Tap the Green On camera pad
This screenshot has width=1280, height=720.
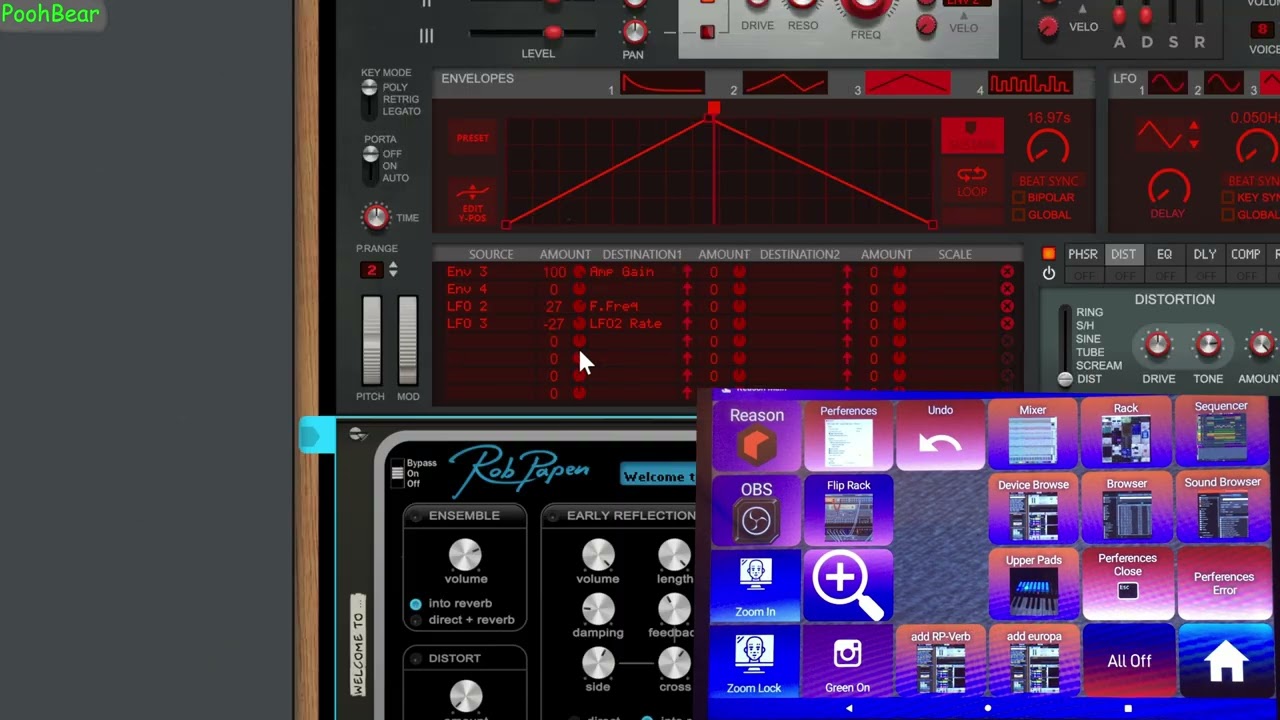pos(847,661)
